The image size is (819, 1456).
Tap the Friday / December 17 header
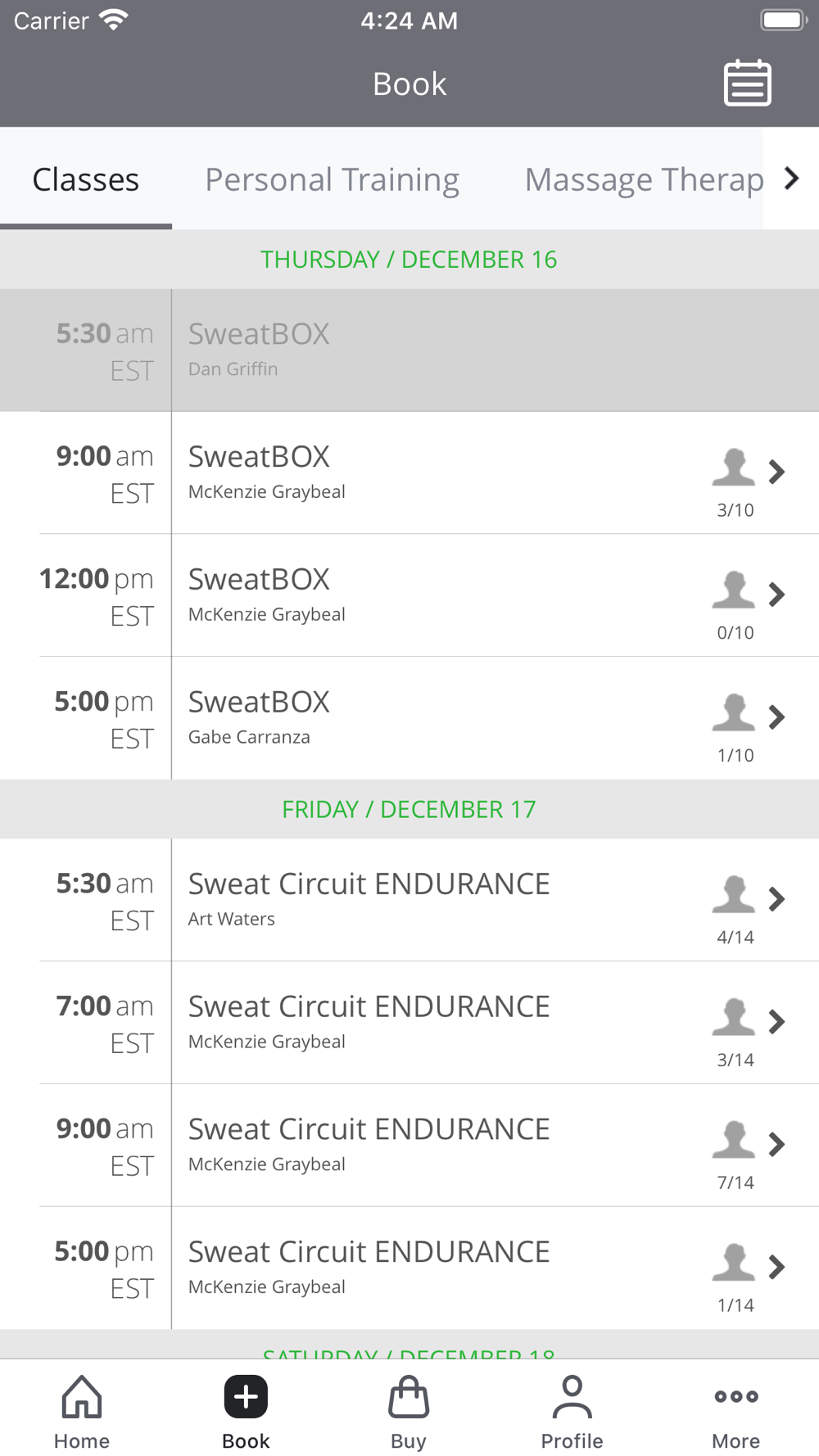(x=409, y=809)
